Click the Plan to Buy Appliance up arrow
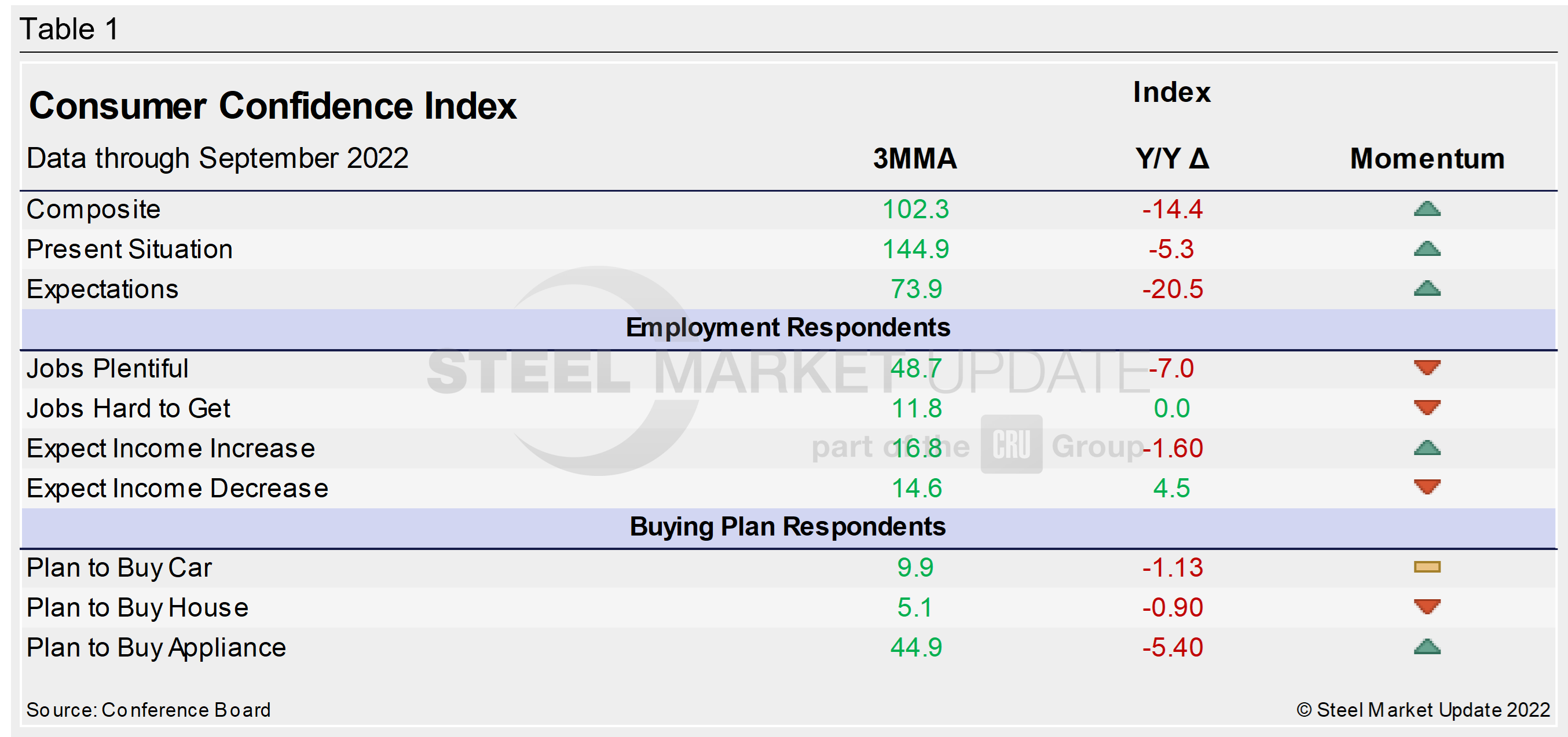The image size is (1568, 737). [x=1427, y=647]
